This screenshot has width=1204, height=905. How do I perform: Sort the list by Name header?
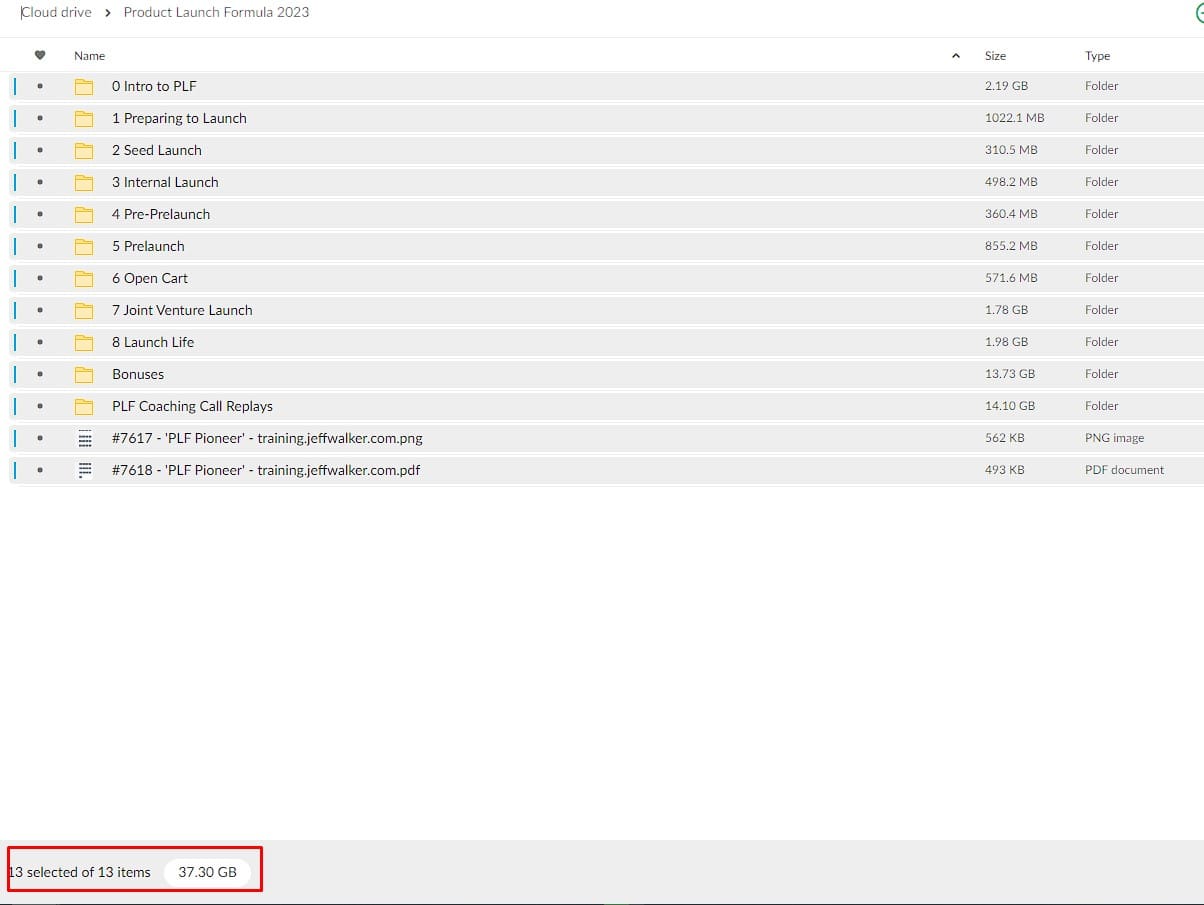click(x=89, y=56)
